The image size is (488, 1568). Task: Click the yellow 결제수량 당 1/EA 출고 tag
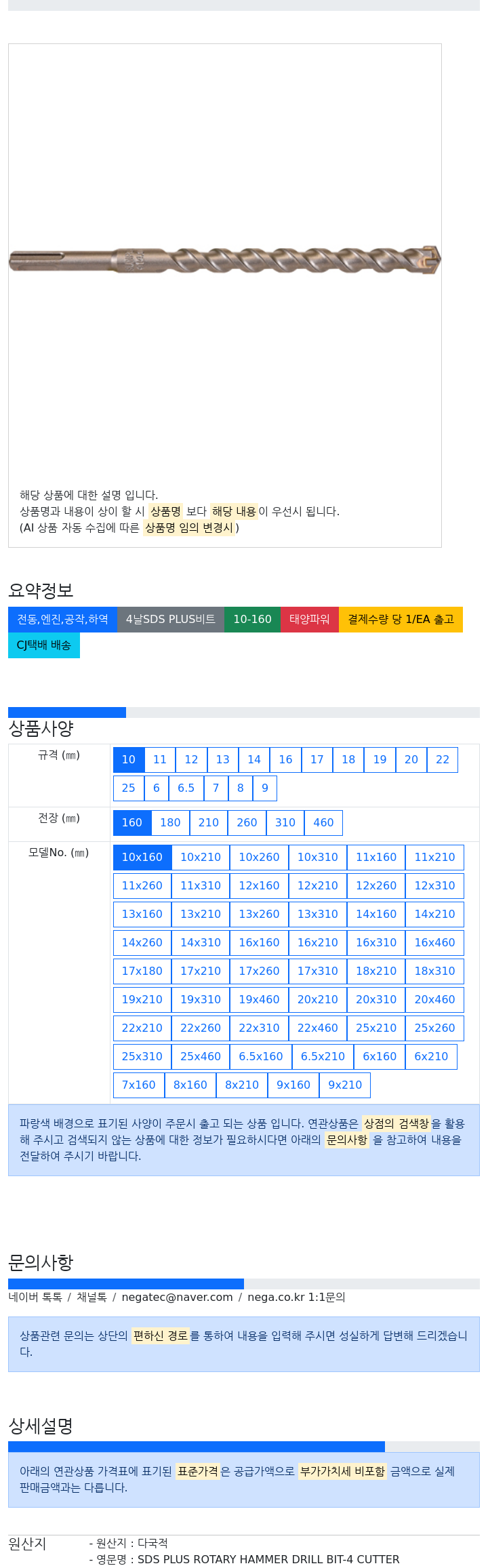[401, 620]
